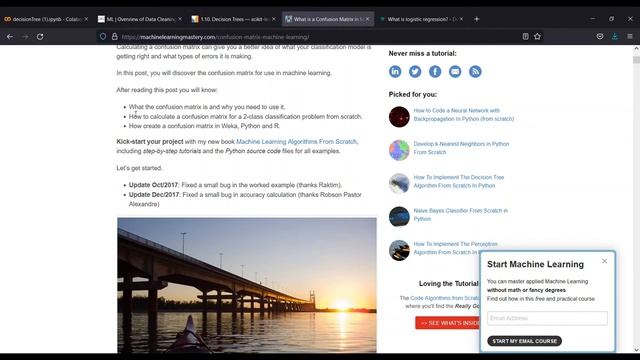Click the Decision Tree article thumbnail
The width and height of the screenshot is (640, 360).
[x=399, y=183]
